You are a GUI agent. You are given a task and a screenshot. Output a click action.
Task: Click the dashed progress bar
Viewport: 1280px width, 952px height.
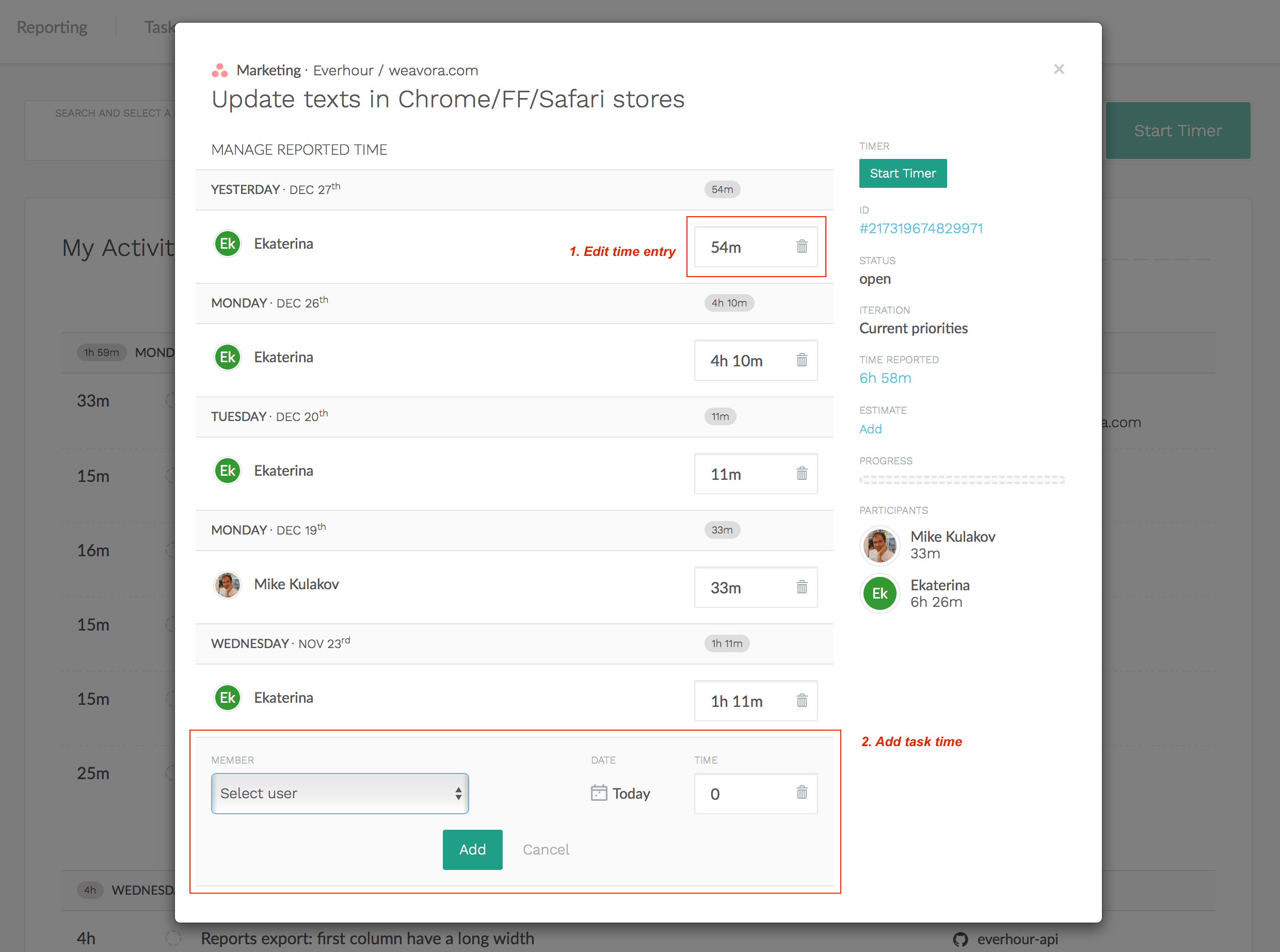(x=962, y=479)
